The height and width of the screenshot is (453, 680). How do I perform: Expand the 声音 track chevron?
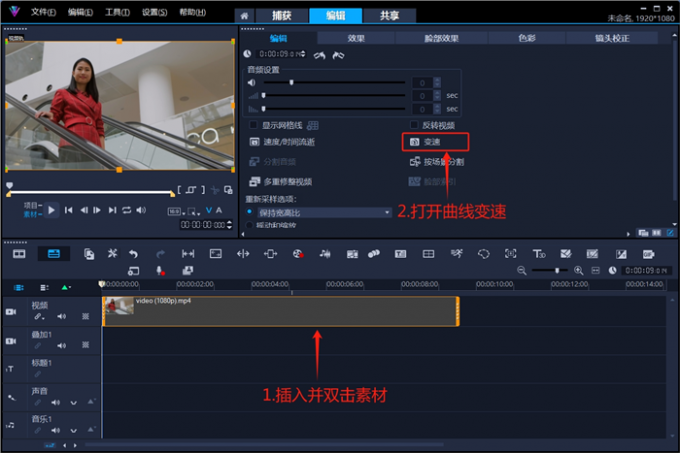pyautogui.click(x=74, y=403)
